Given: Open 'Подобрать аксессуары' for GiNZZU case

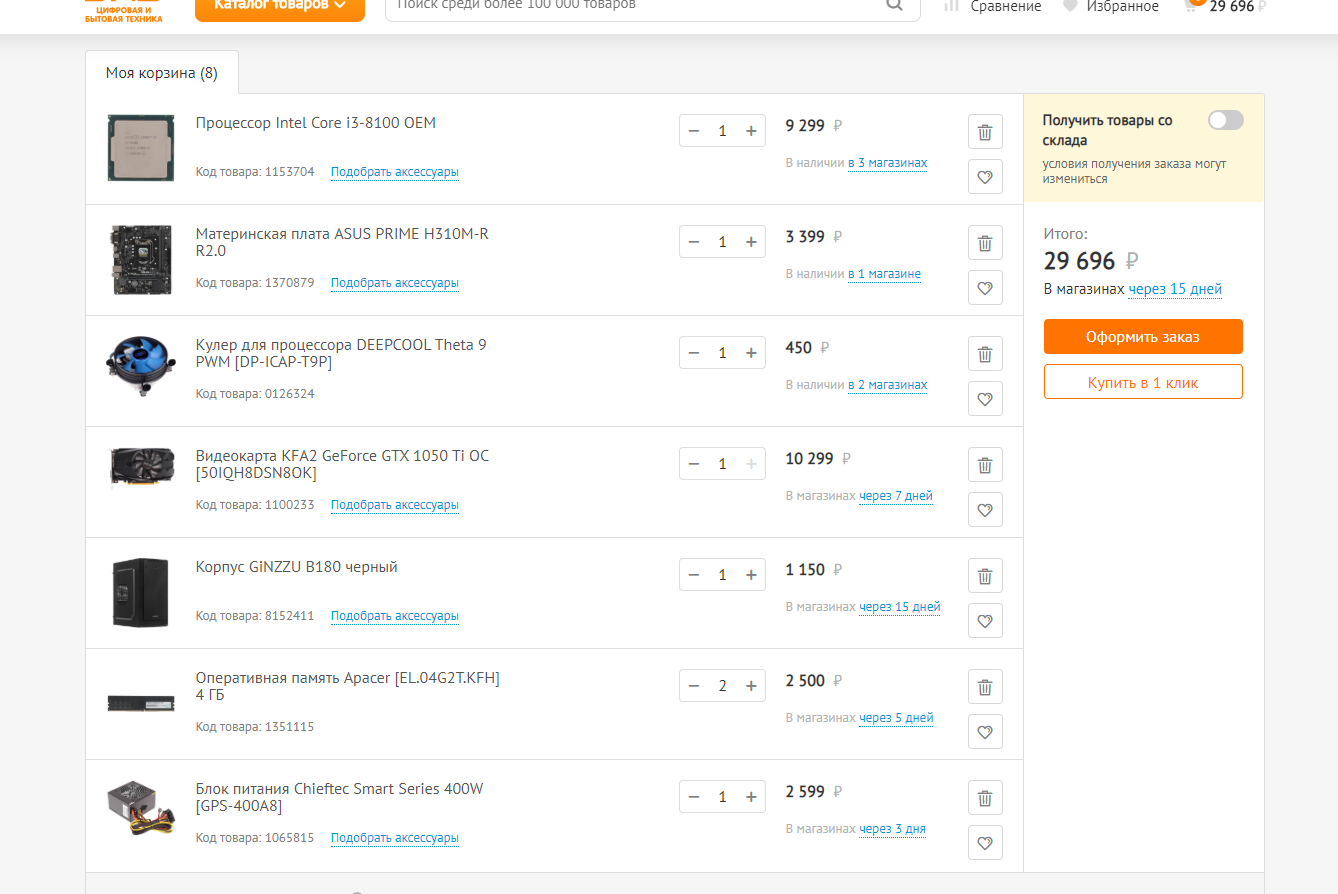Looking at the screenshot, I should point(395,616).
